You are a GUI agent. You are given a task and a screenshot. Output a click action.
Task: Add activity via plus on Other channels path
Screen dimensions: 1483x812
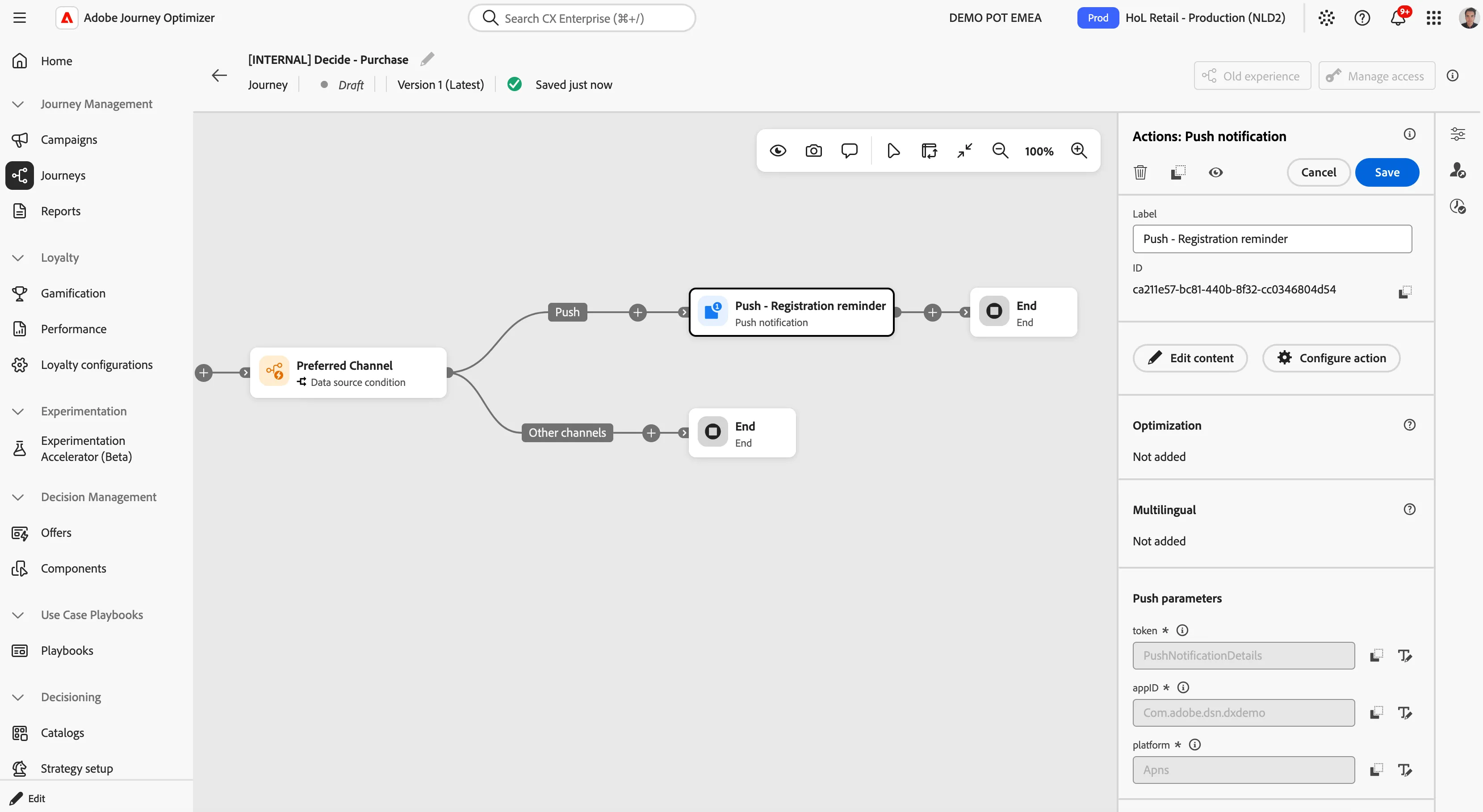click(651, 433)
